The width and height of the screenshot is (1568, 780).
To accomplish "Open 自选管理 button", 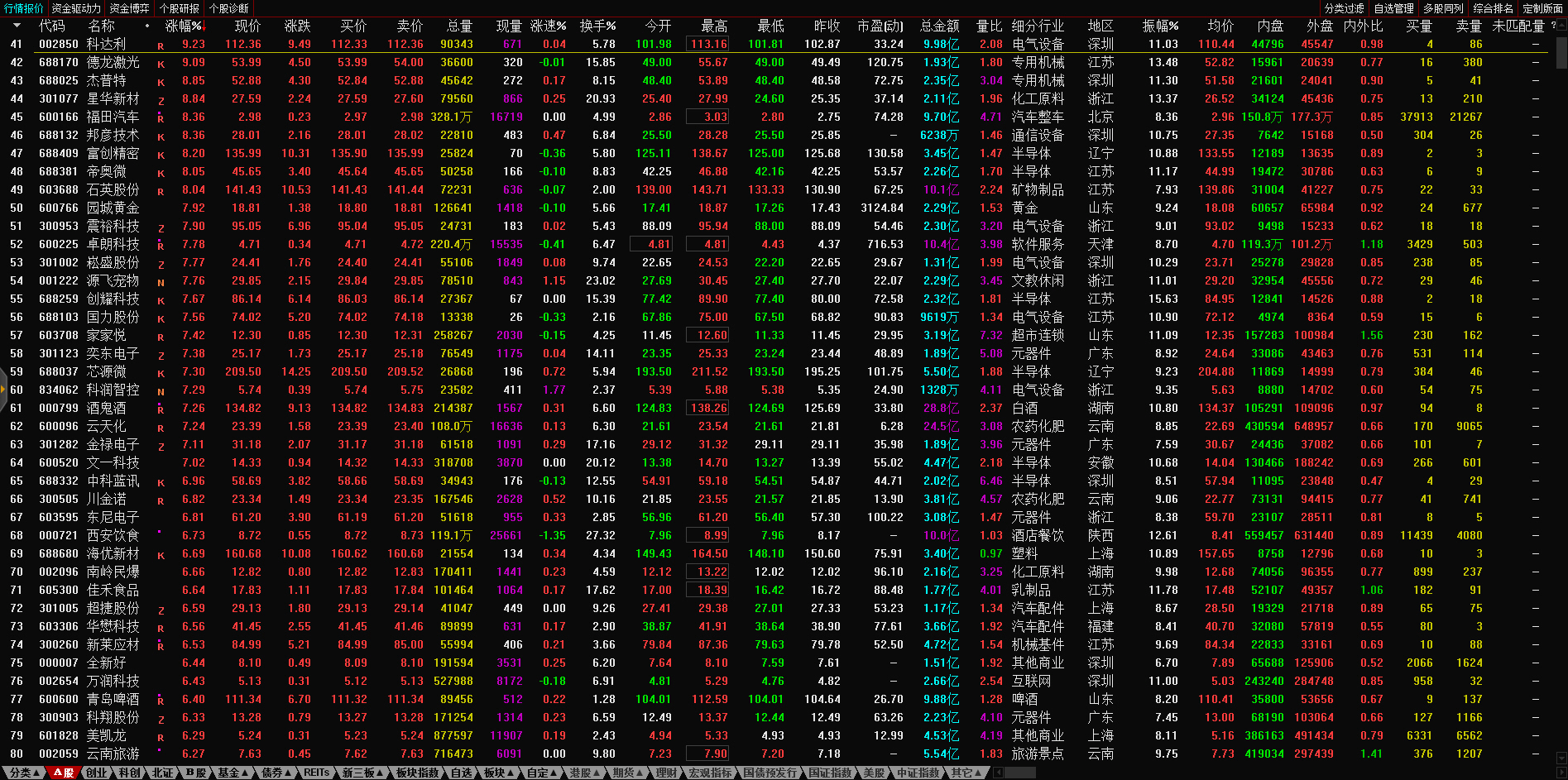I will (x=1393, y=8).
